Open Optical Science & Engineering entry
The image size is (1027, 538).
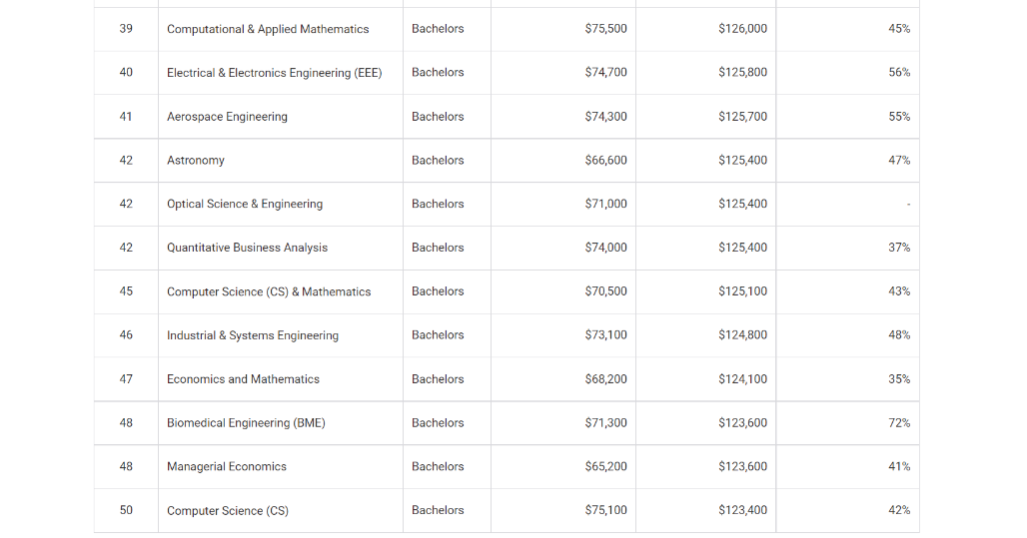click(244, 204)
